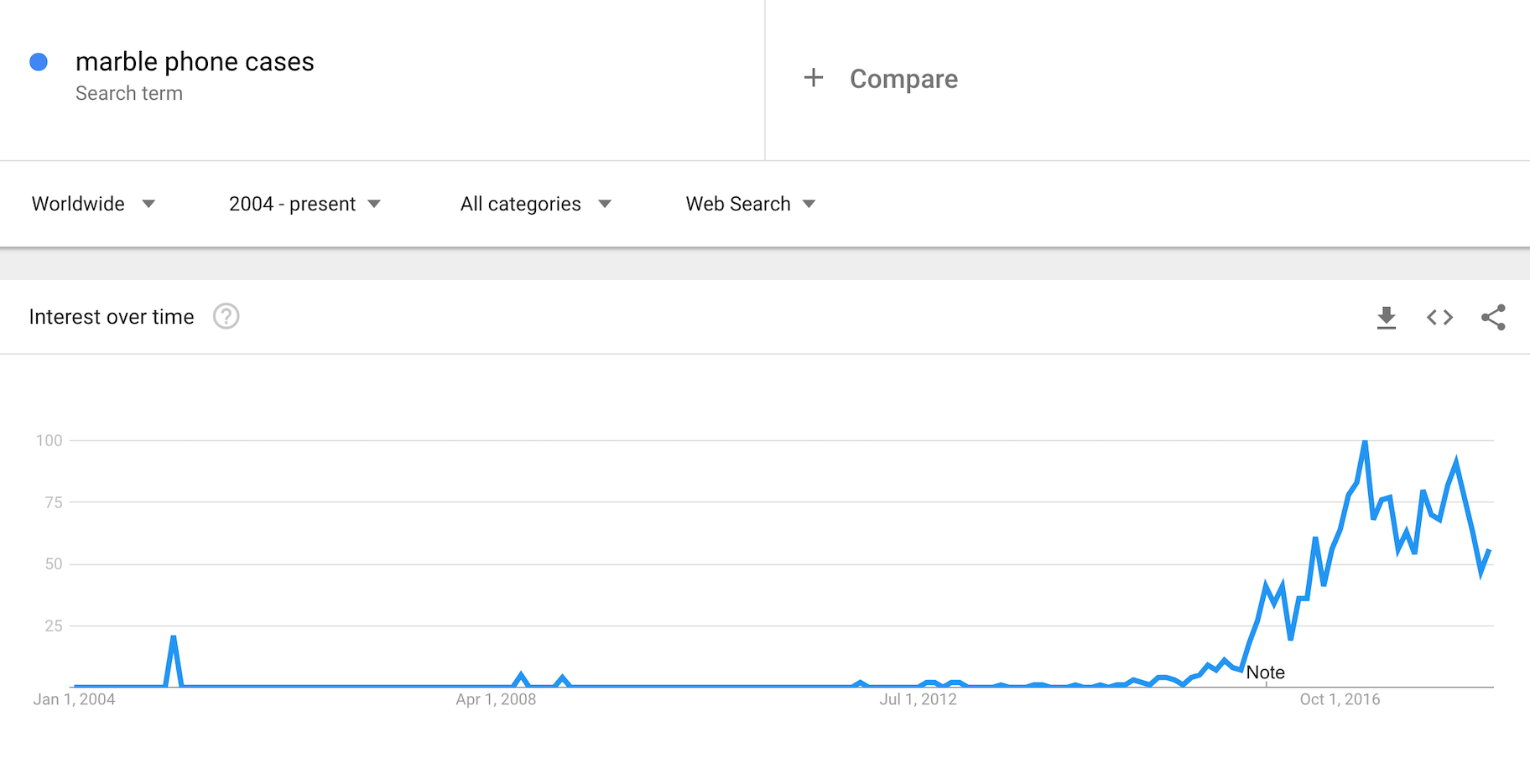Open the 2004 - present date range dropdown
Image resolution: width=1530 pixels, height=784 pixels.
click(x=304, y=204)
